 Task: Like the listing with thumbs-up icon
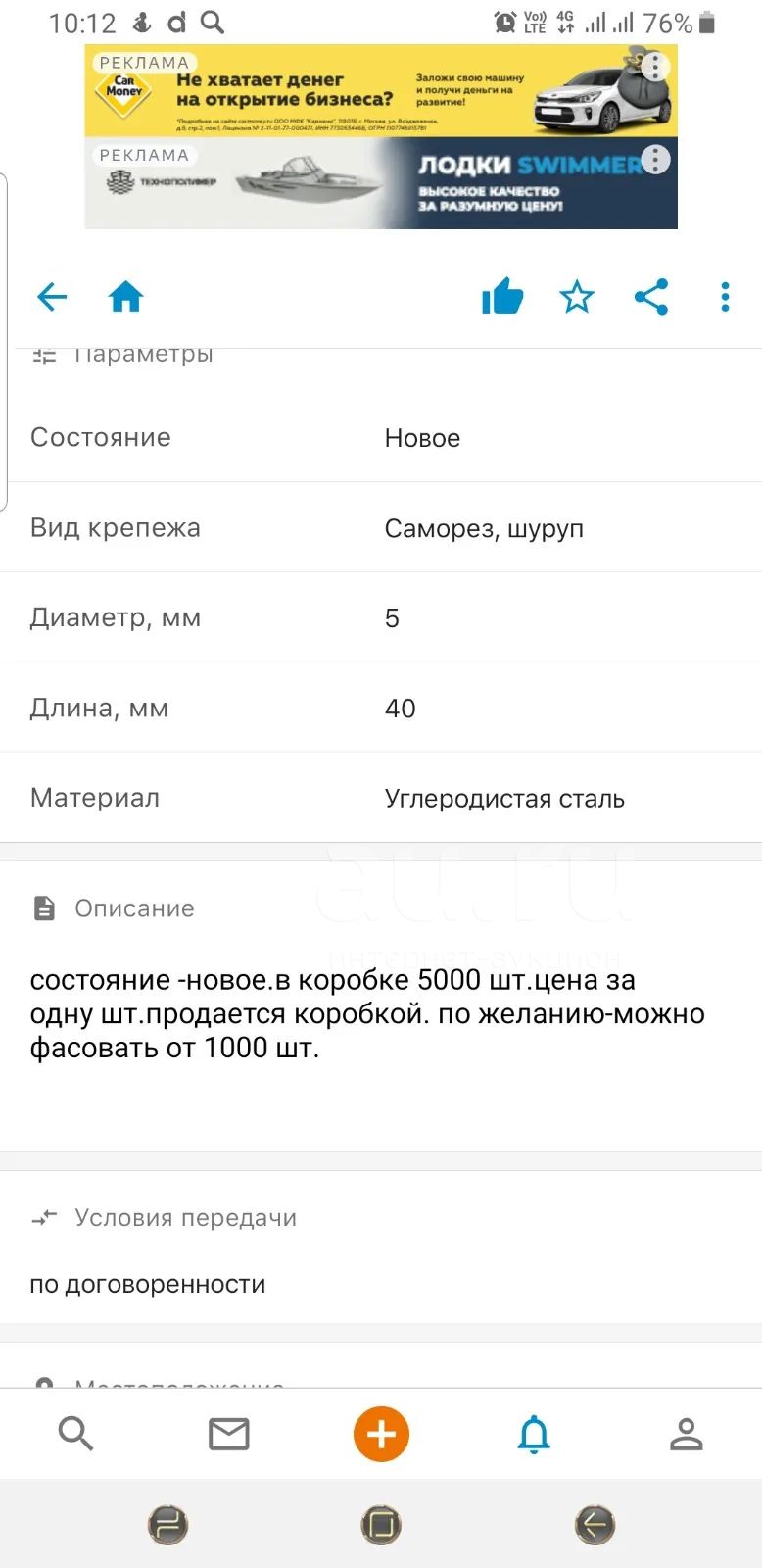coord(502,296)
